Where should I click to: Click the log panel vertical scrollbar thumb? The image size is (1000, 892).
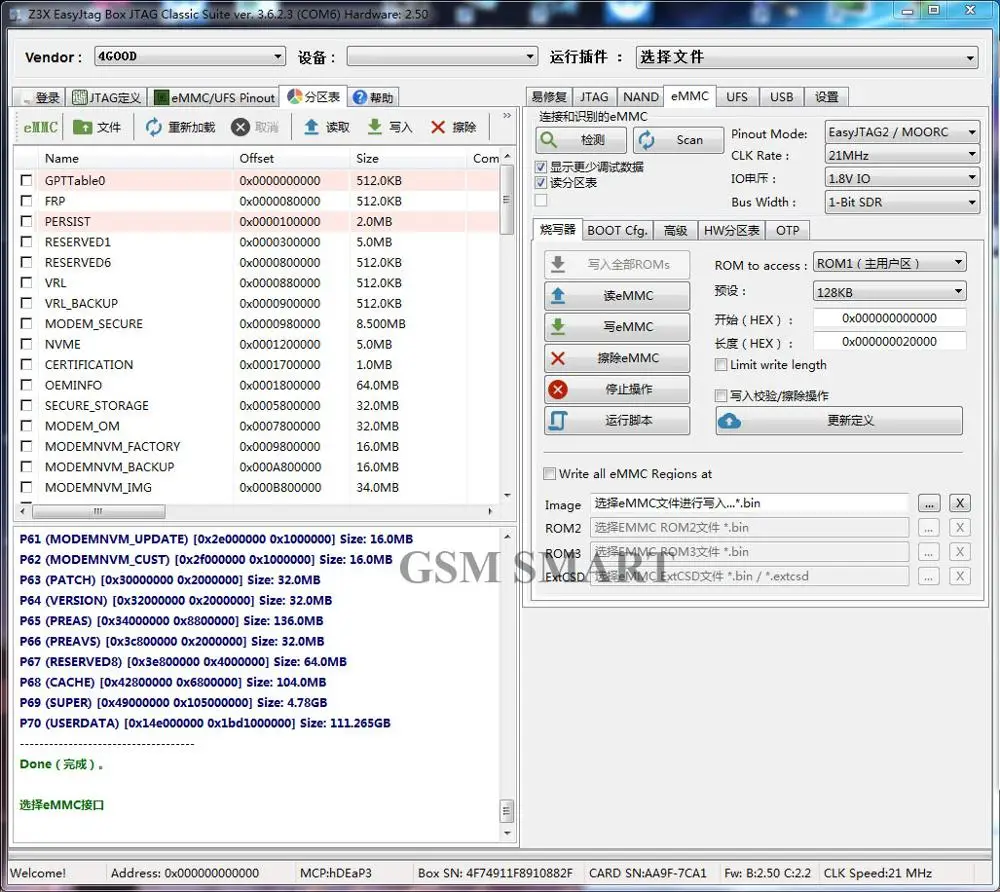(x=506, y=811)
